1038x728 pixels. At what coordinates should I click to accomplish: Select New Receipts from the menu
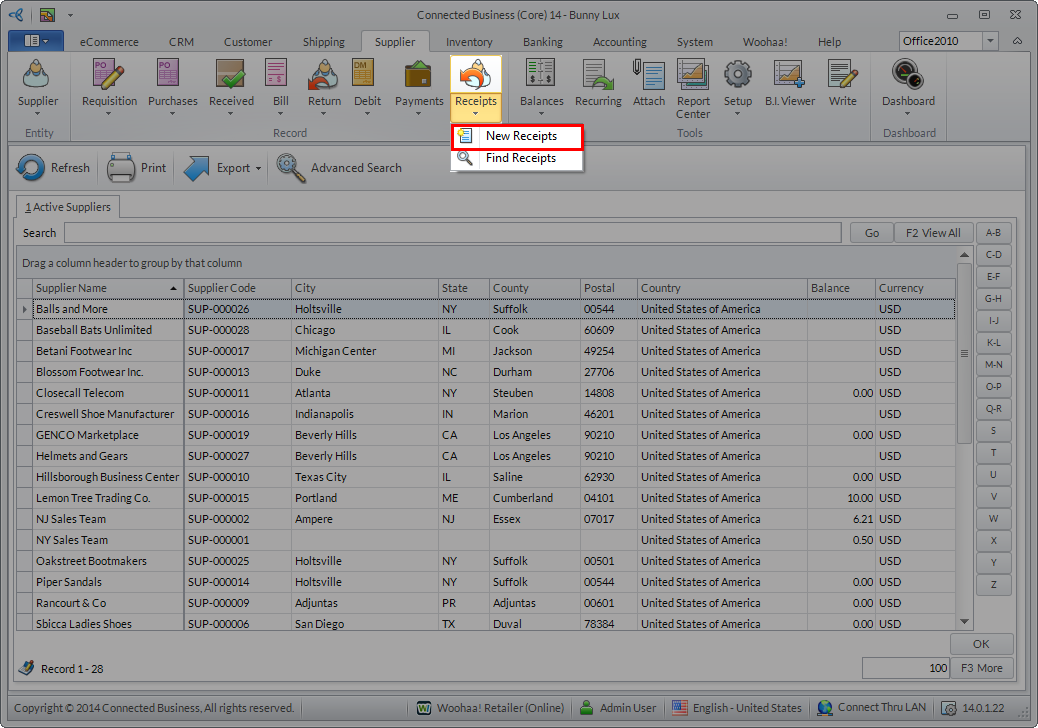(x=520, y=136)
